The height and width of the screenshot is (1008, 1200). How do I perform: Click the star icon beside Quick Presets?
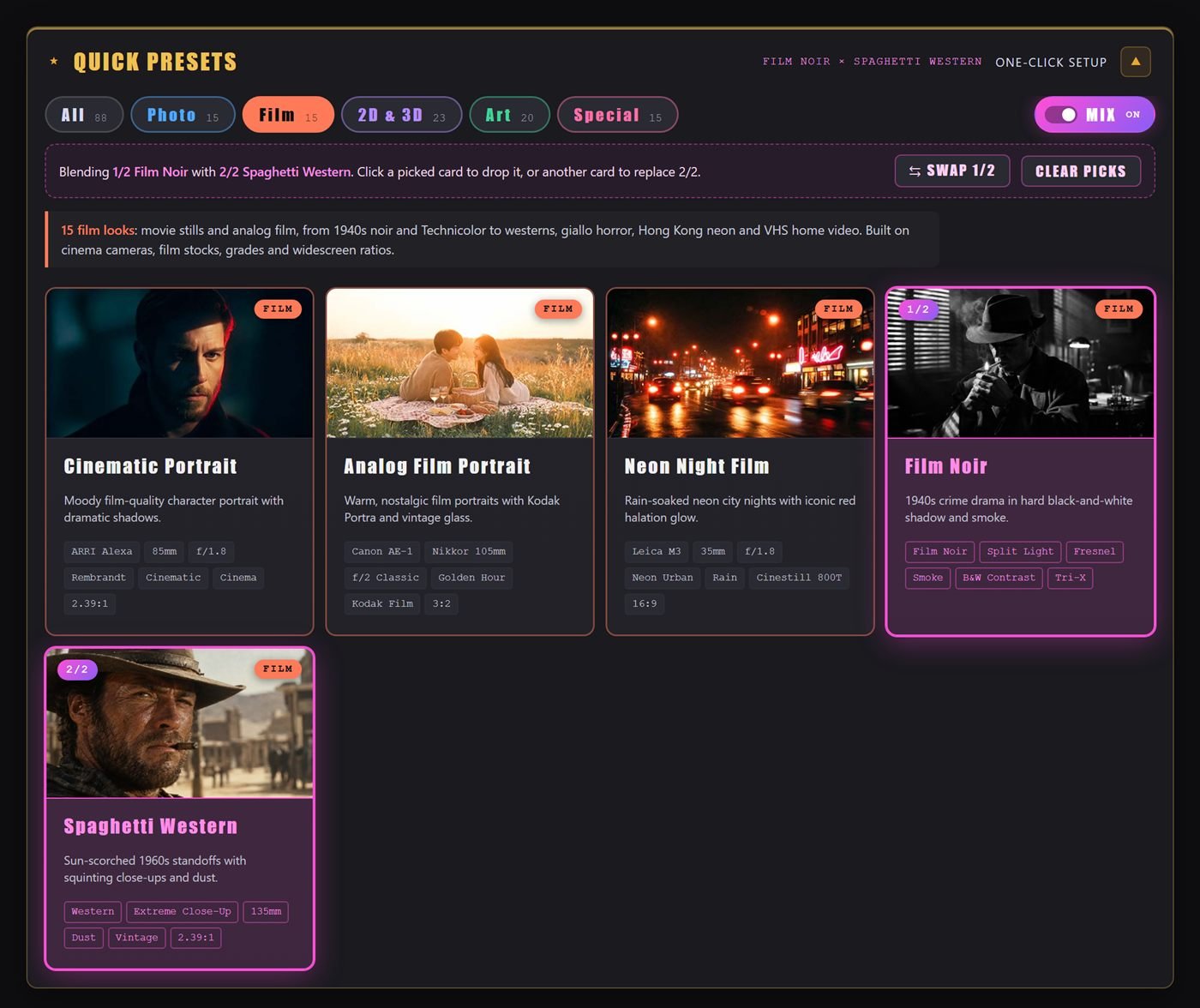coord(54,61)
